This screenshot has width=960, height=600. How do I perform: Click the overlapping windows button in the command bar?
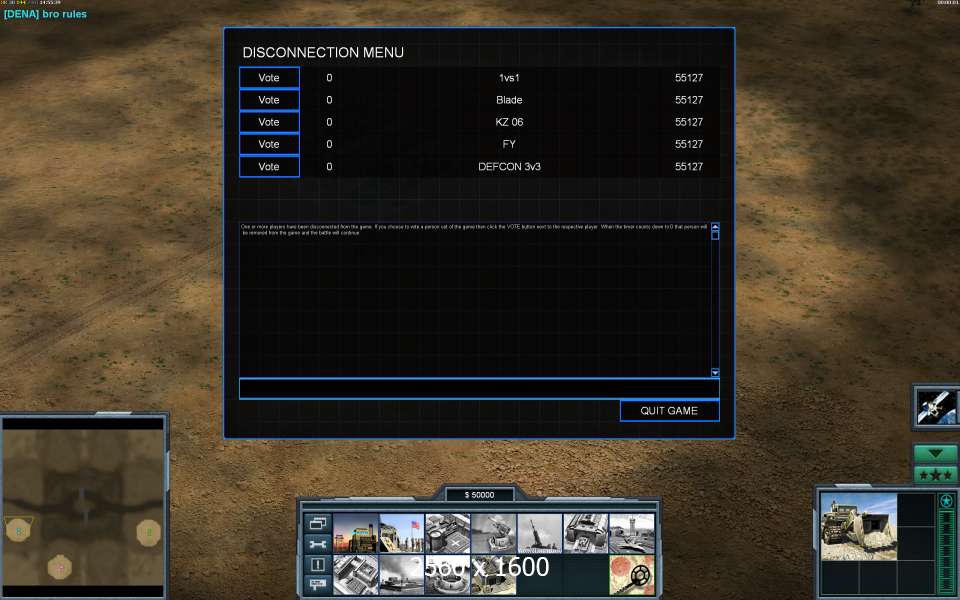(318, 523)
